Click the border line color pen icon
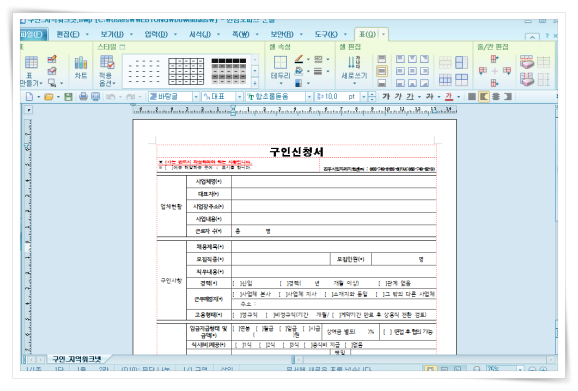 click(299, 59)
